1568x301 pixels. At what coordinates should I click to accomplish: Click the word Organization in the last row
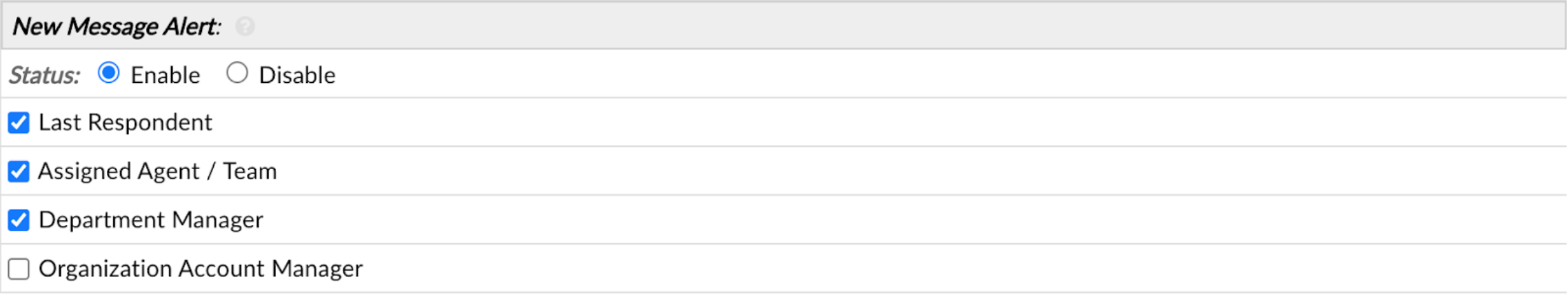(x=105, y=269)
